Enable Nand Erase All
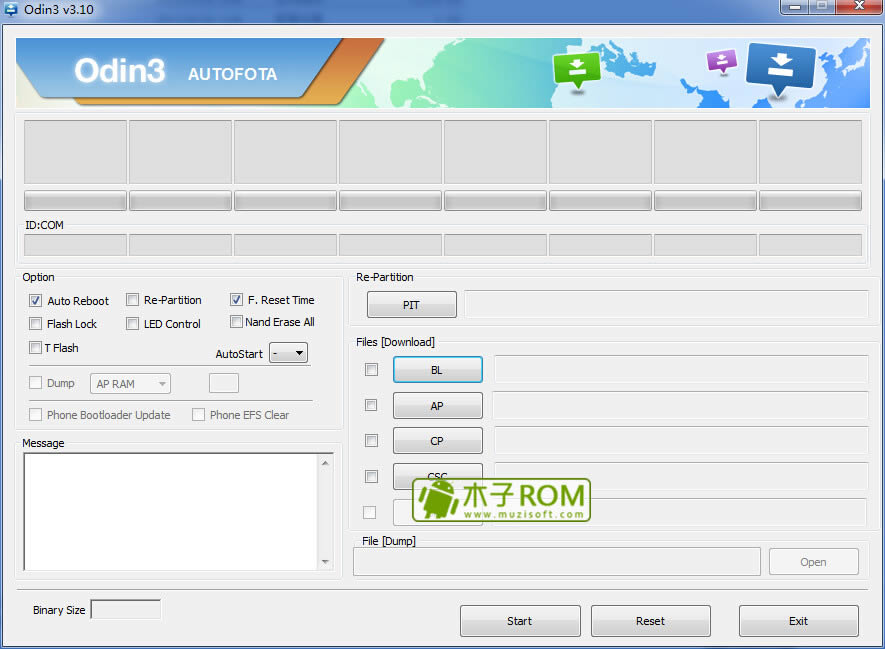The width and height of the screenshot is (885, 649). (236, 322)
